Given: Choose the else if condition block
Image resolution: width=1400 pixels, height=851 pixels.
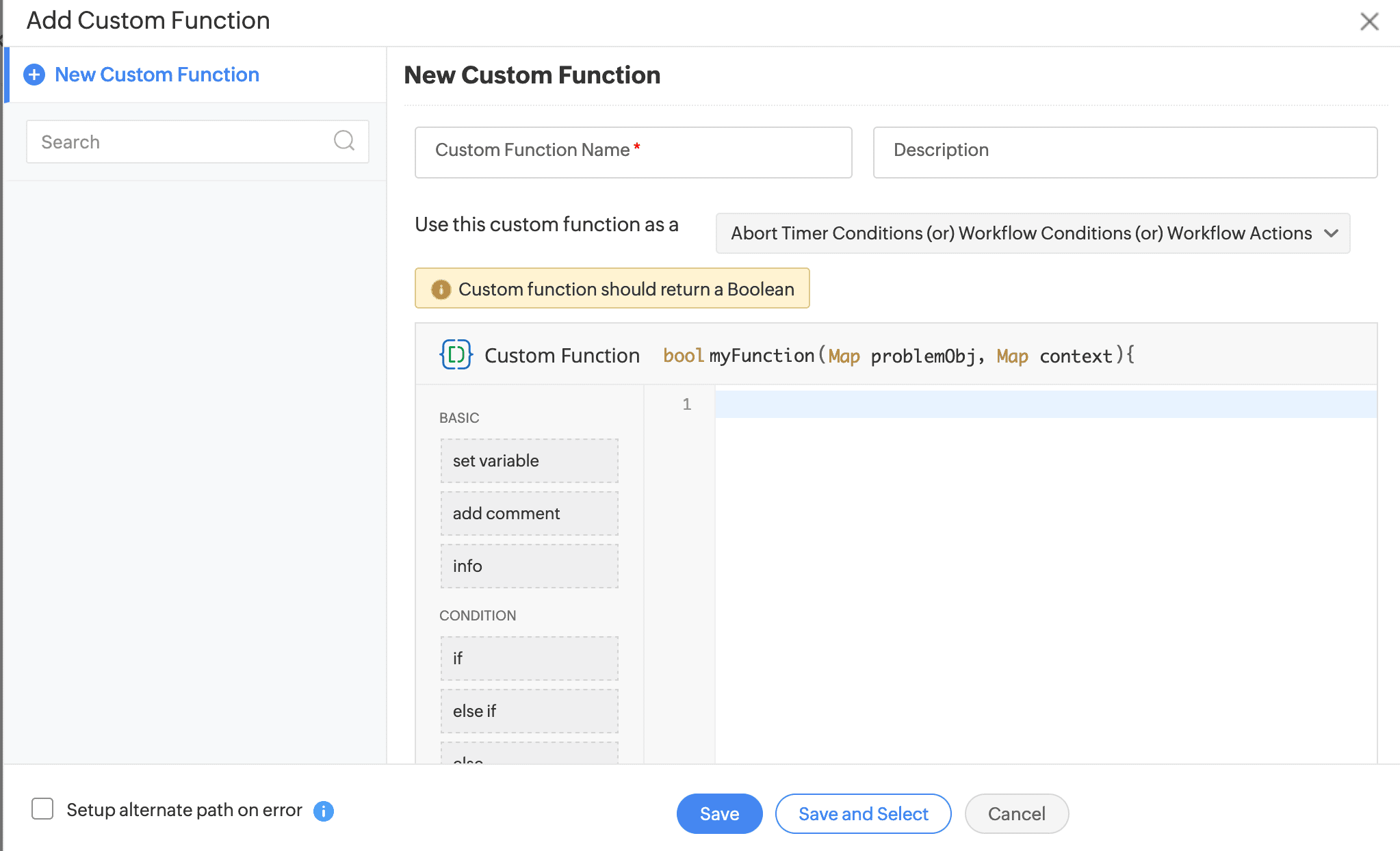Looking at the screenshot, I should (x=529, y=711).
